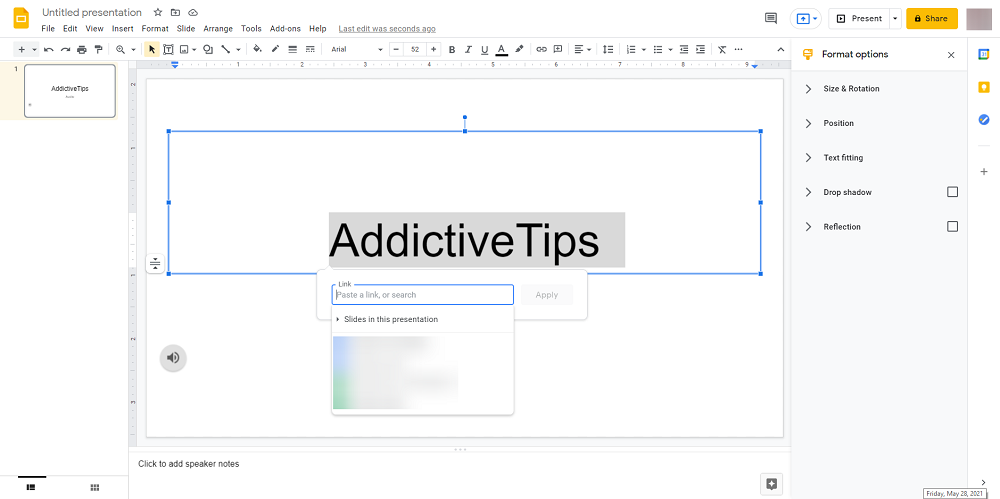Click the Paste a link search field
Screen dimensions: 1000x499
tap(422, 295)
